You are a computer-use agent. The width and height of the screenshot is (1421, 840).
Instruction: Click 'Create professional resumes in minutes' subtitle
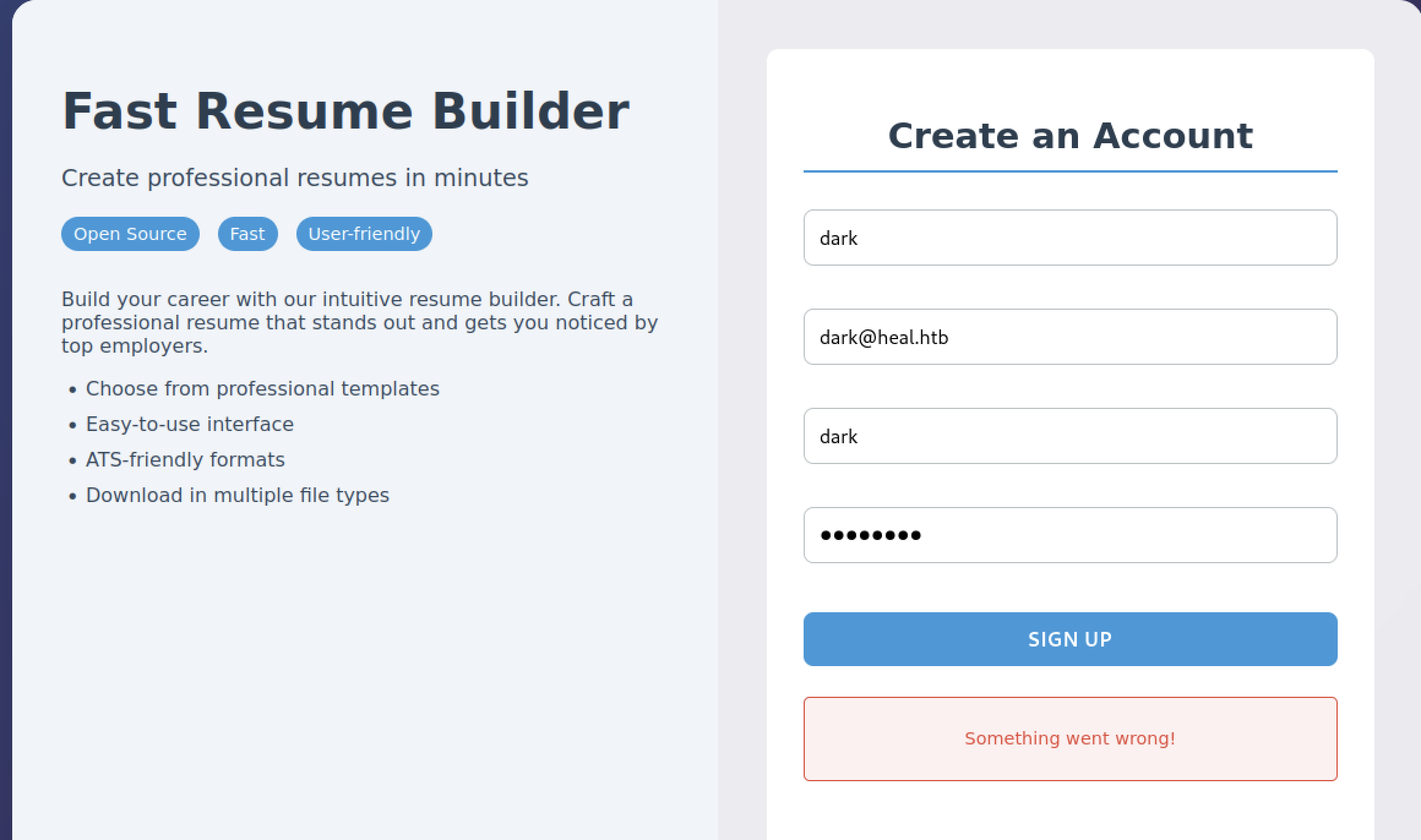[295, 178]
